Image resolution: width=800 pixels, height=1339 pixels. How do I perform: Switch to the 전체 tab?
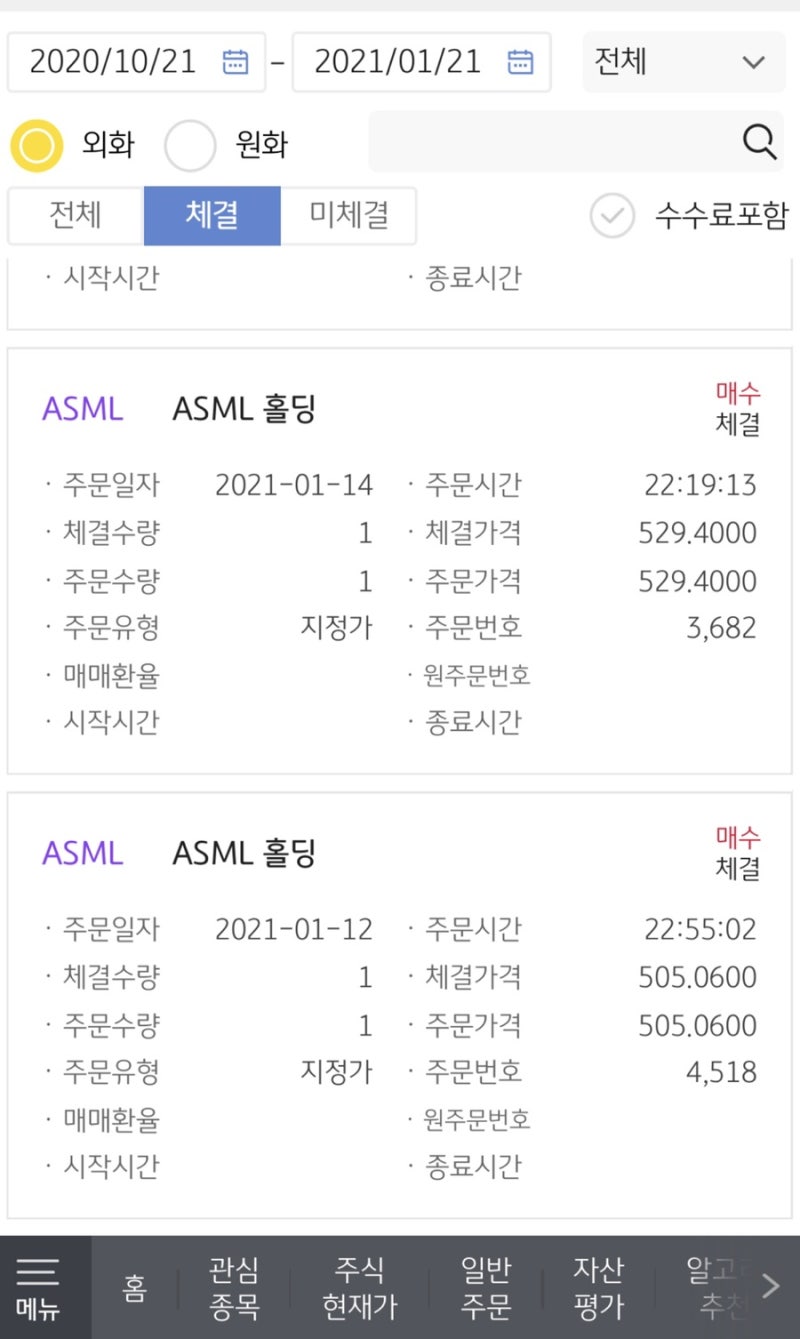(76, 215)
